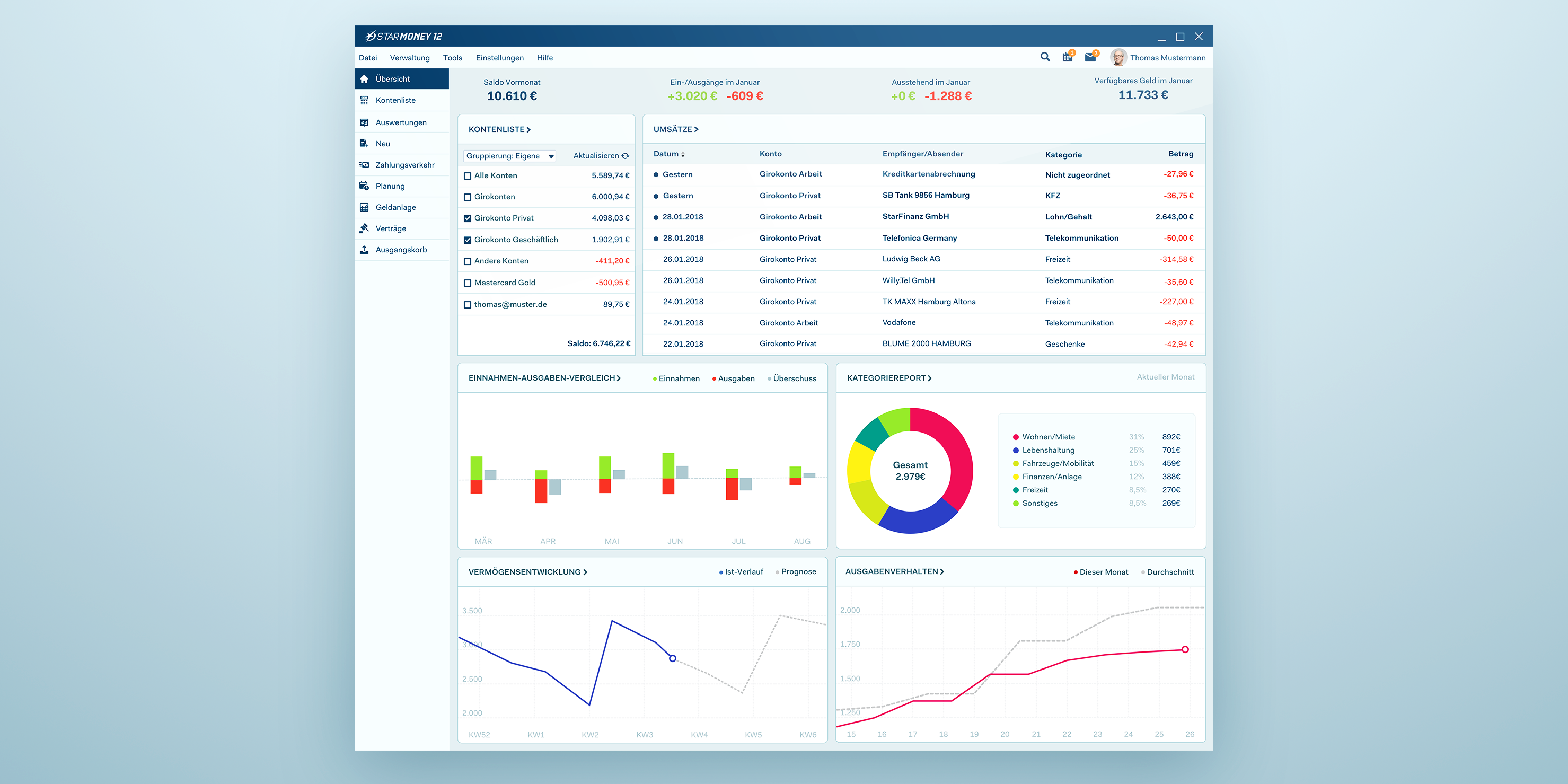Image resolution: width=1568 pixels, height=784 pixels.
Task: Click the Zahlungsverkehr sidebar icon
Action: (x=364, y=165)
